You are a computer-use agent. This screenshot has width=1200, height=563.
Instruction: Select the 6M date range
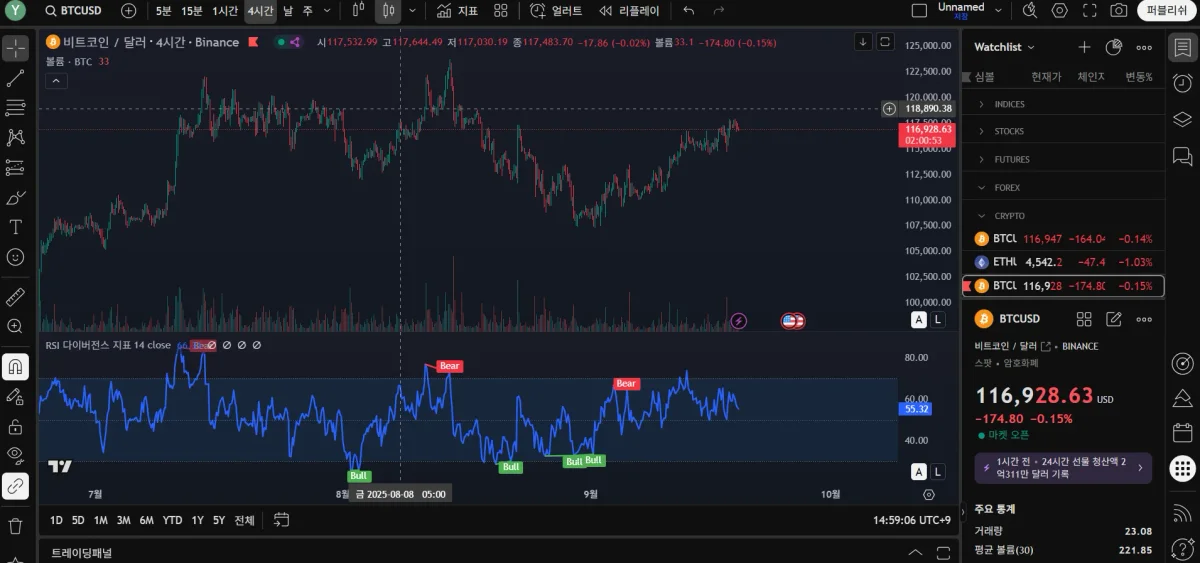[x=146, y=520]
